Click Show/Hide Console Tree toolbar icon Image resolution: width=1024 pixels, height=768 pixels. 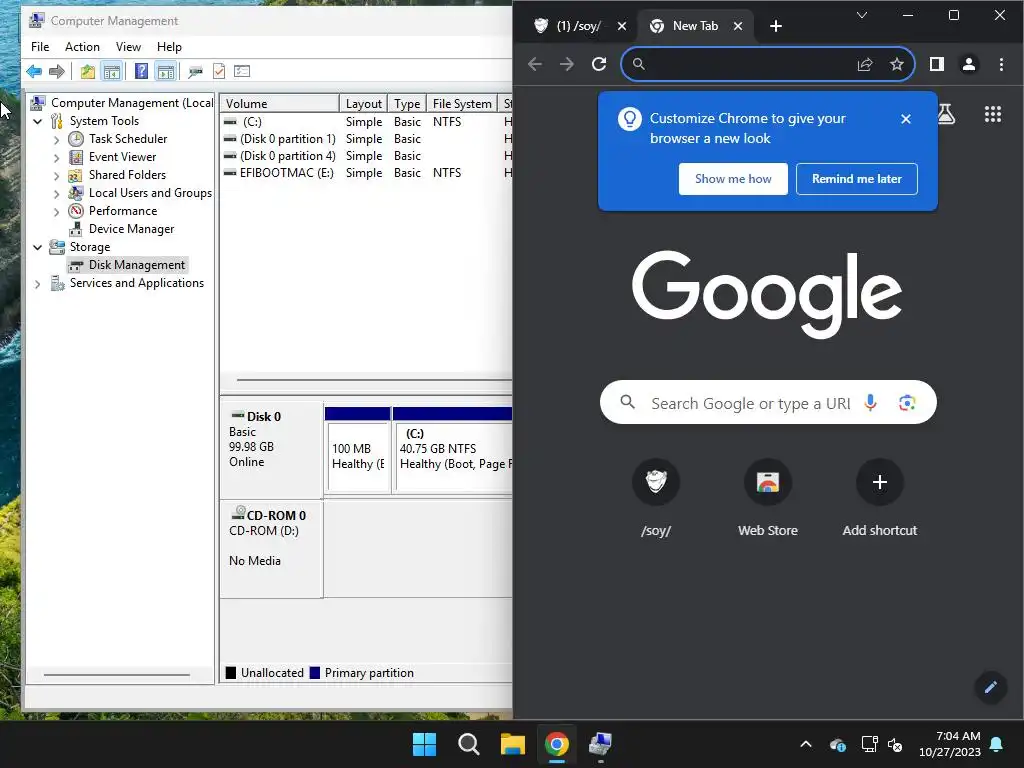(112, 71)
